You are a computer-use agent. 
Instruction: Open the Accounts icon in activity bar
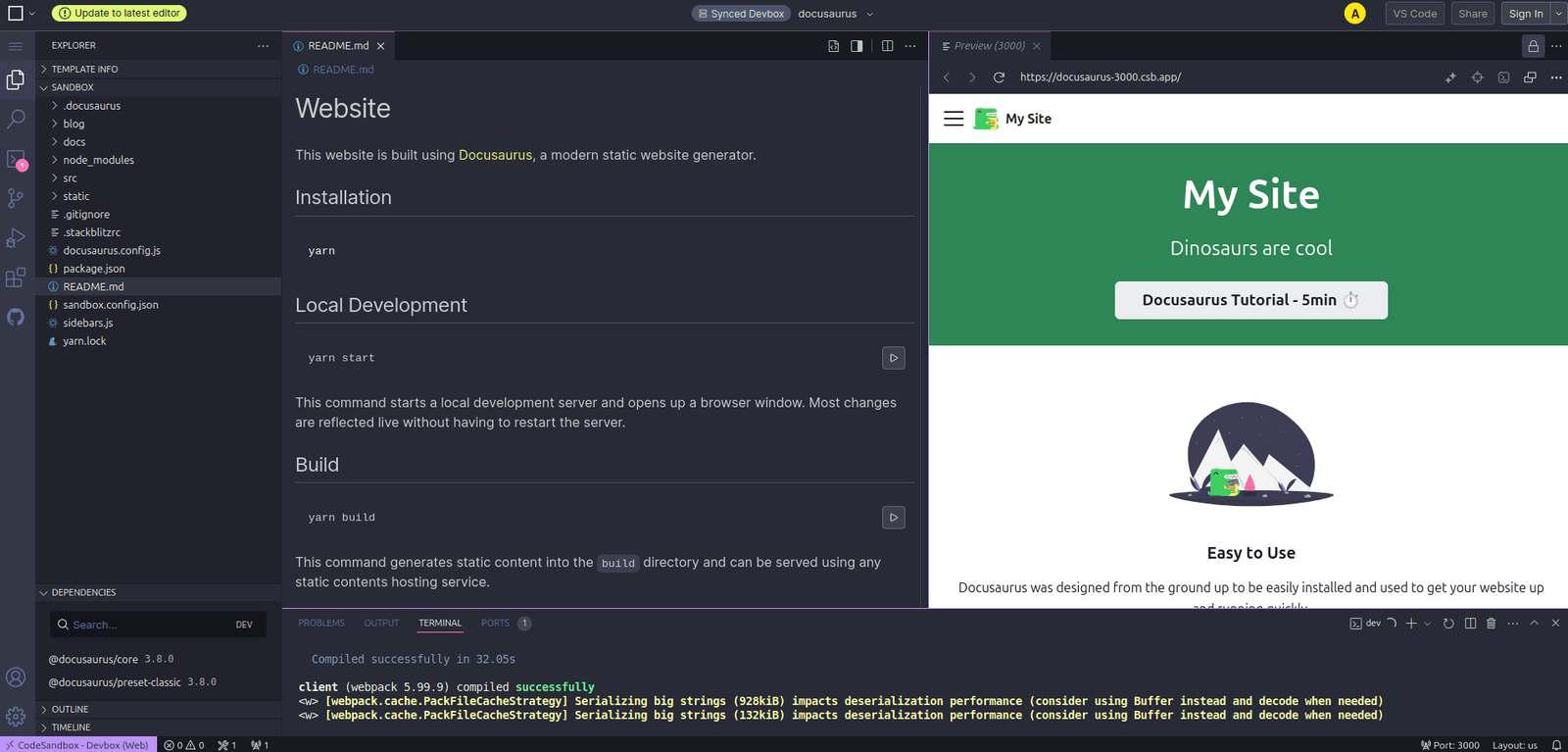click(16, 677)
